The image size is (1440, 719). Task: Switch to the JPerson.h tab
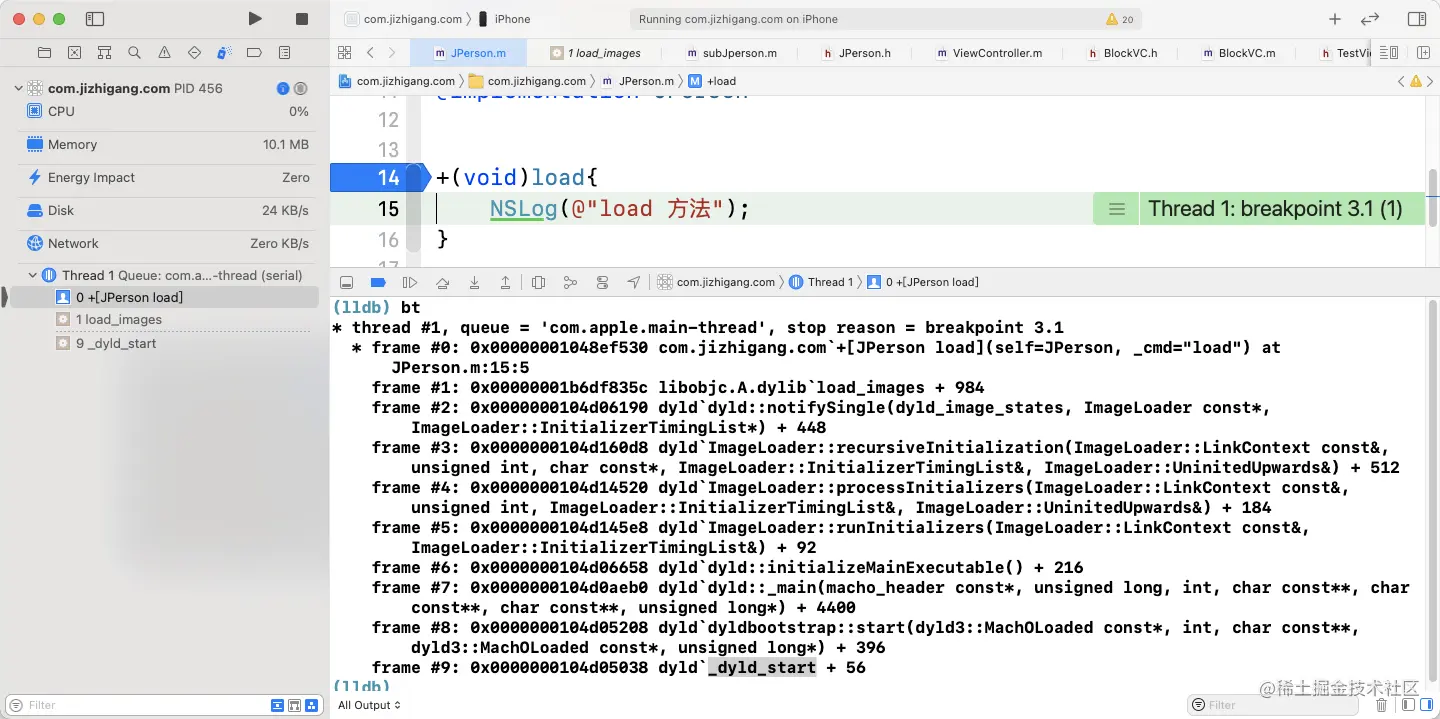(x=856, y=53)
